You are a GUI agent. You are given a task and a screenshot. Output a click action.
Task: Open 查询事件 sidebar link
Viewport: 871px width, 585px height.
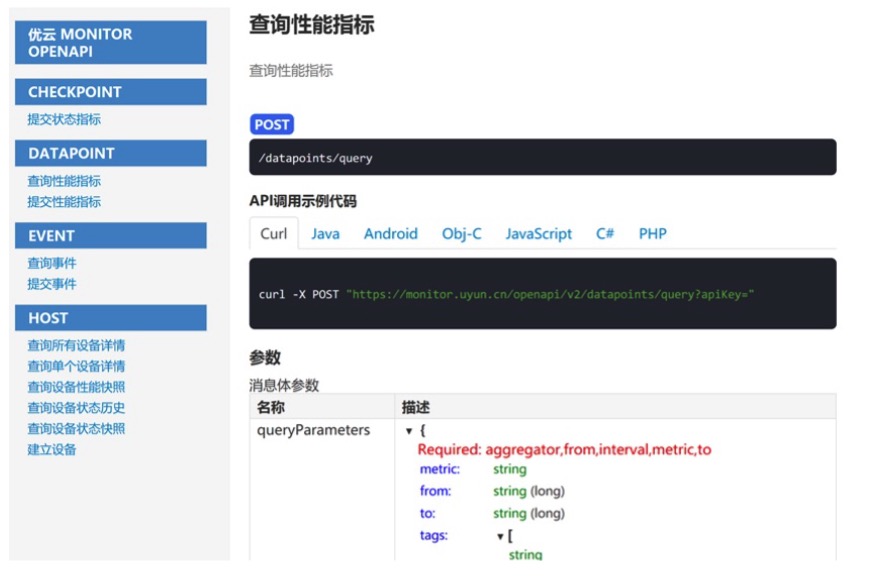pos(52,264)
